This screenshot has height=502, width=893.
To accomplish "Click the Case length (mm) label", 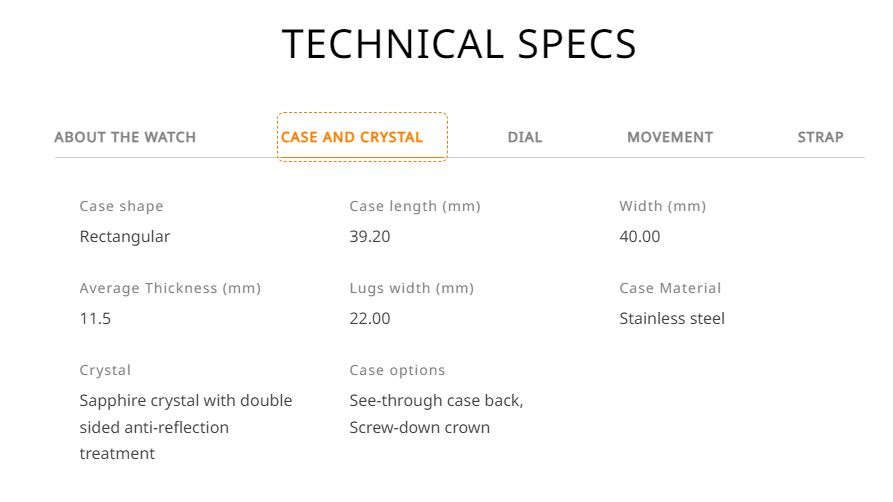I will click(415, 206).
